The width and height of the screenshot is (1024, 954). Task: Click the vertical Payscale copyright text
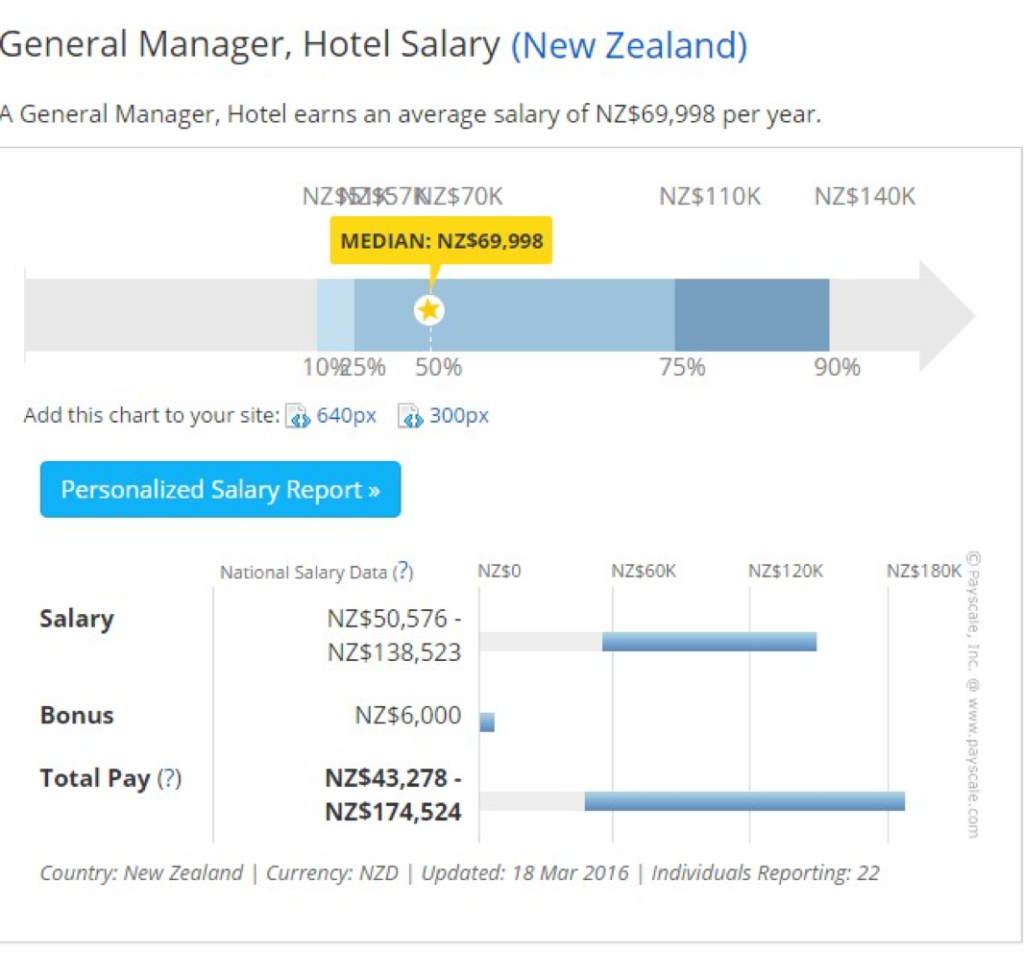pyautogui.click(x=970, y=694)
